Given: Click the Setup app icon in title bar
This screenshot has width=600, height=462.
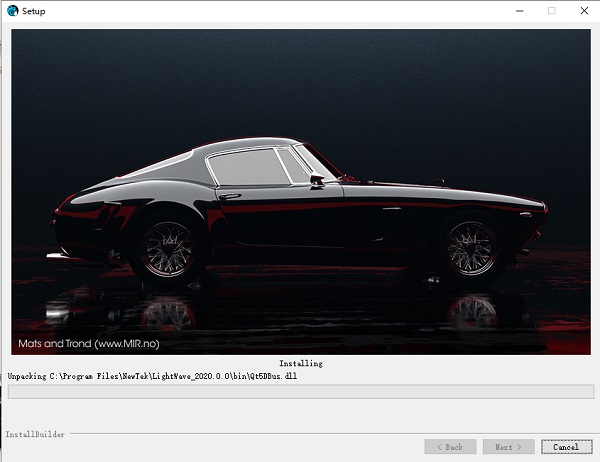Looking at the screenshot, I should click(12, 11).
